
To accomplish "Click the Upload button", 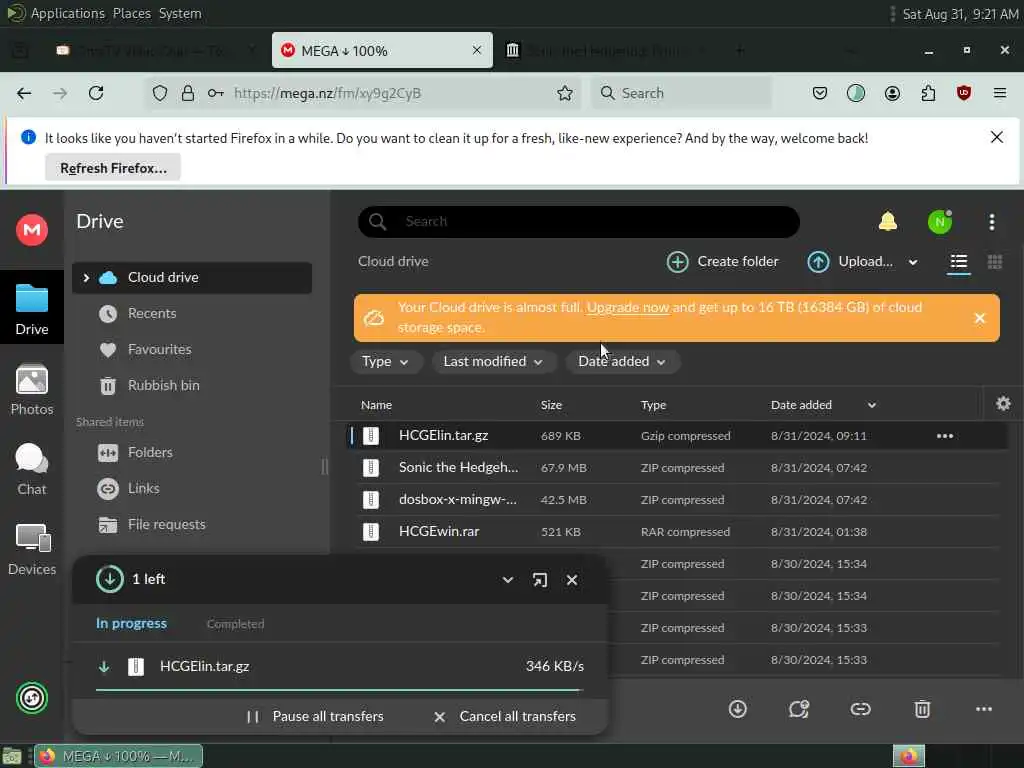I will coord(850,262).
